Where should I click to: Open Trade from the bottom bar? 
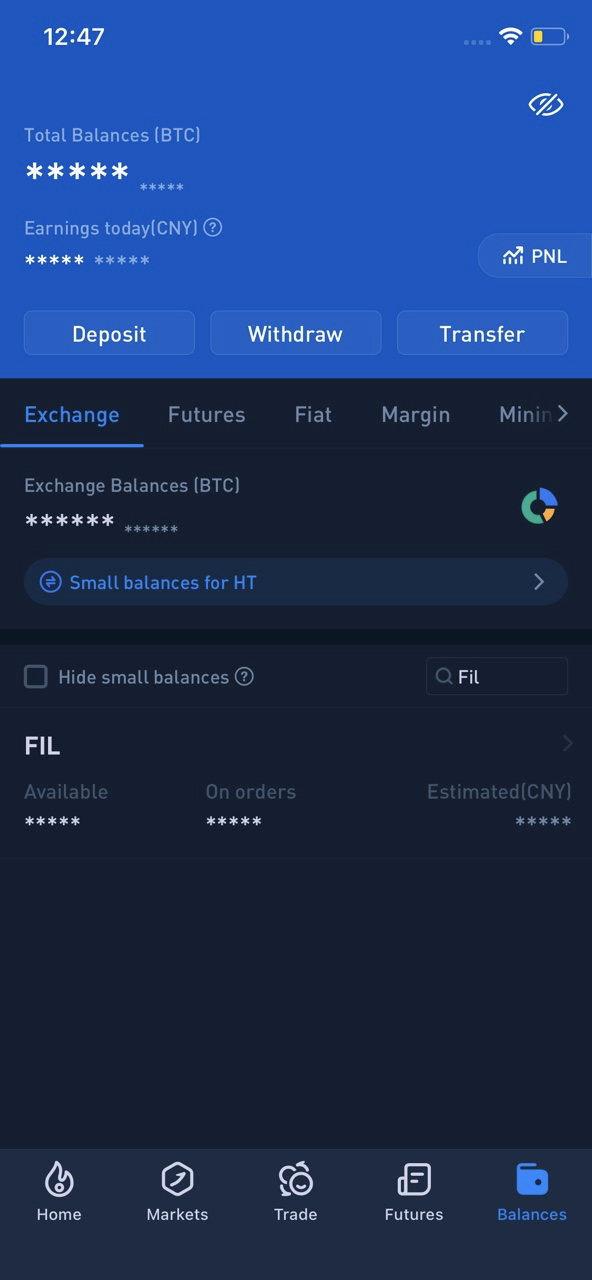point(296,1192)
